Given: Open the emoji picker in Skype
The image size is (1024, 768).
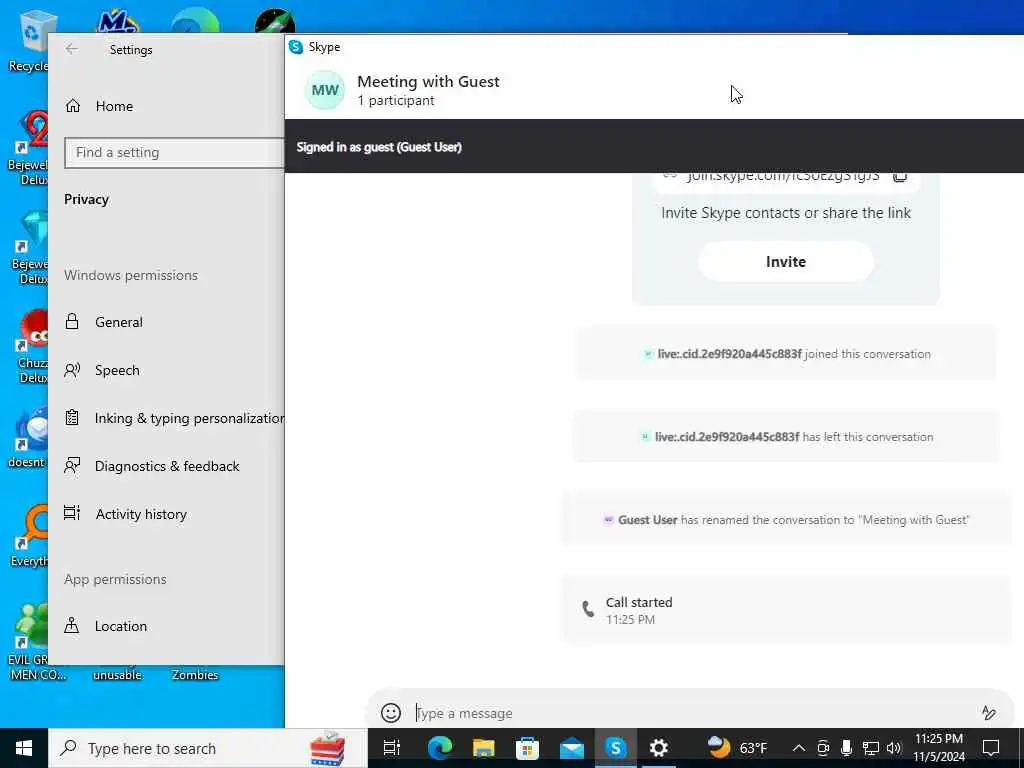Looking at the screenshot, I should pyautogui.click(x=391, y=712).
